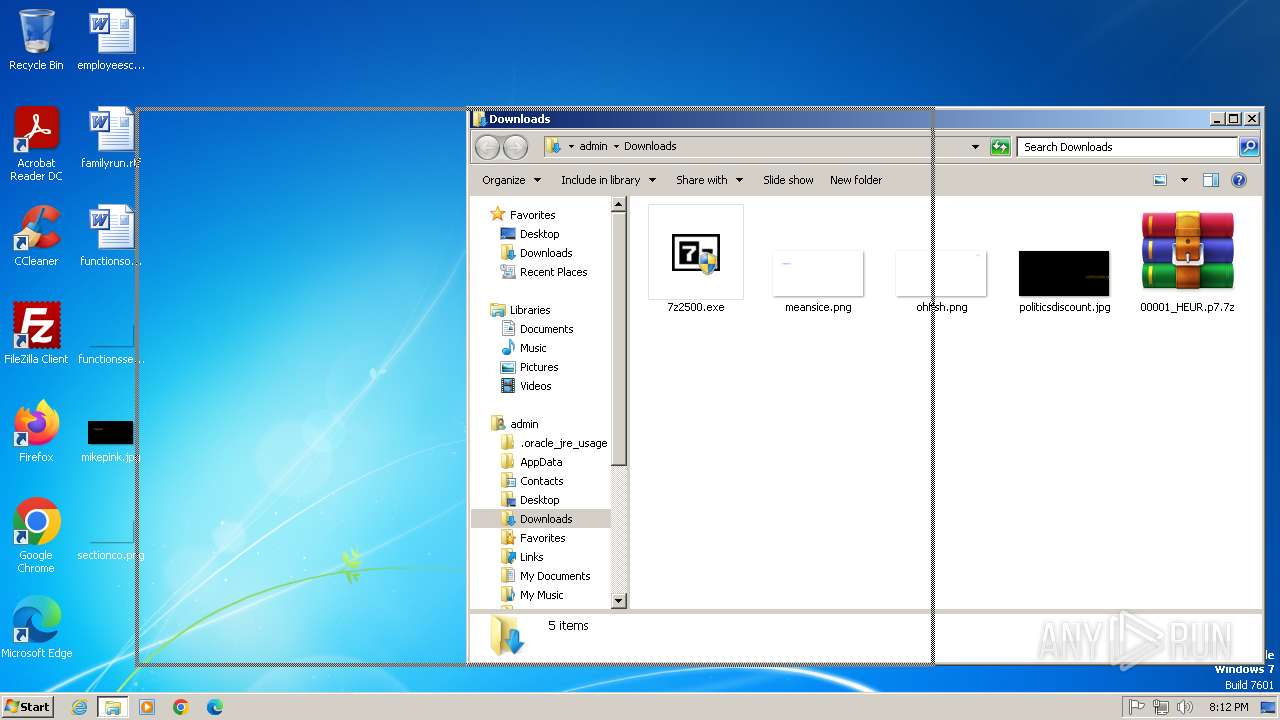
Task: Click the 8:12 PM system clock
Action: [1228, 707]
